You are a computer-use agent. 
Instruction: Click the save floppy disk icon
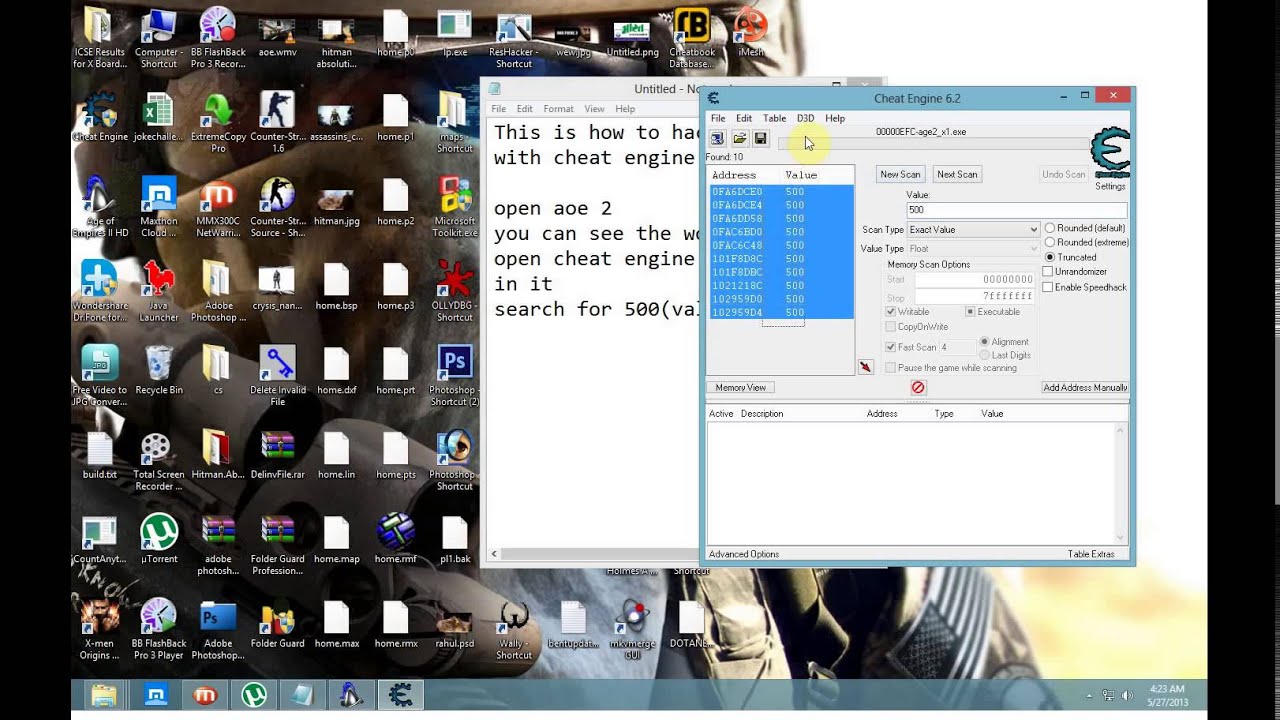pos(760,138)
